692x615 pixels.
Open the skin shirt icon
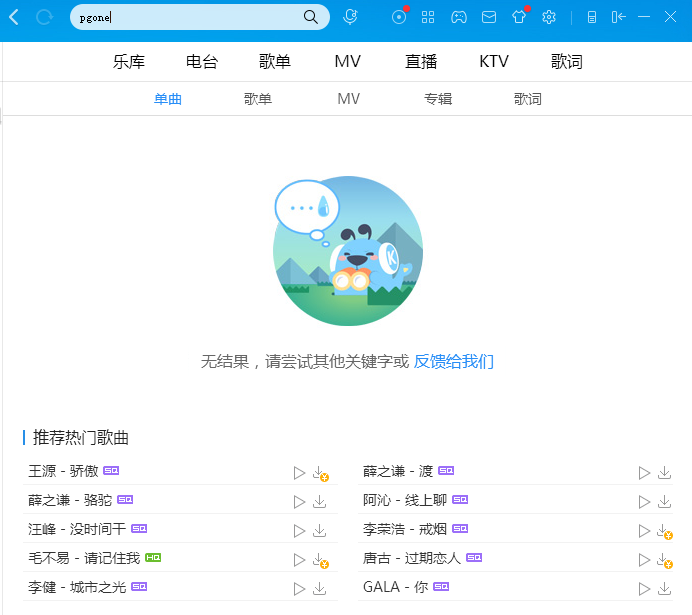519,17
